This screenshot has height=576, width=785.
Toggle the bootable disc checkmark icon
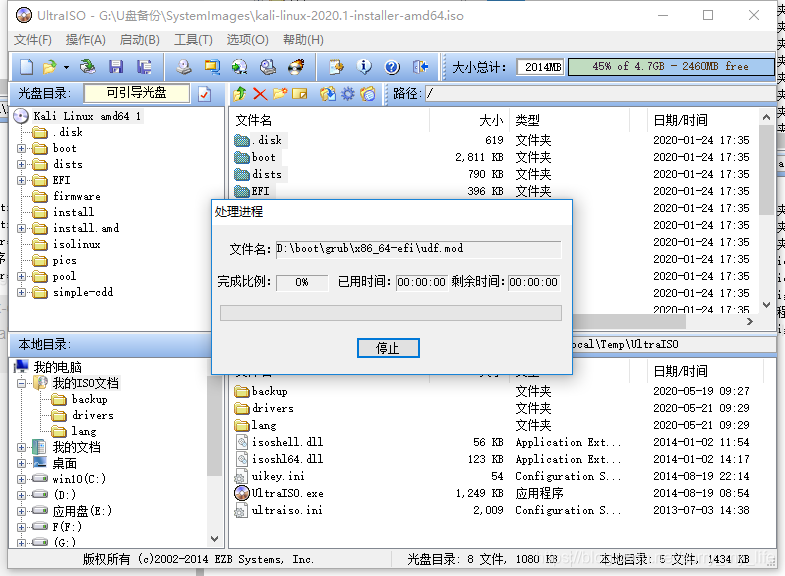click(205, 94)
